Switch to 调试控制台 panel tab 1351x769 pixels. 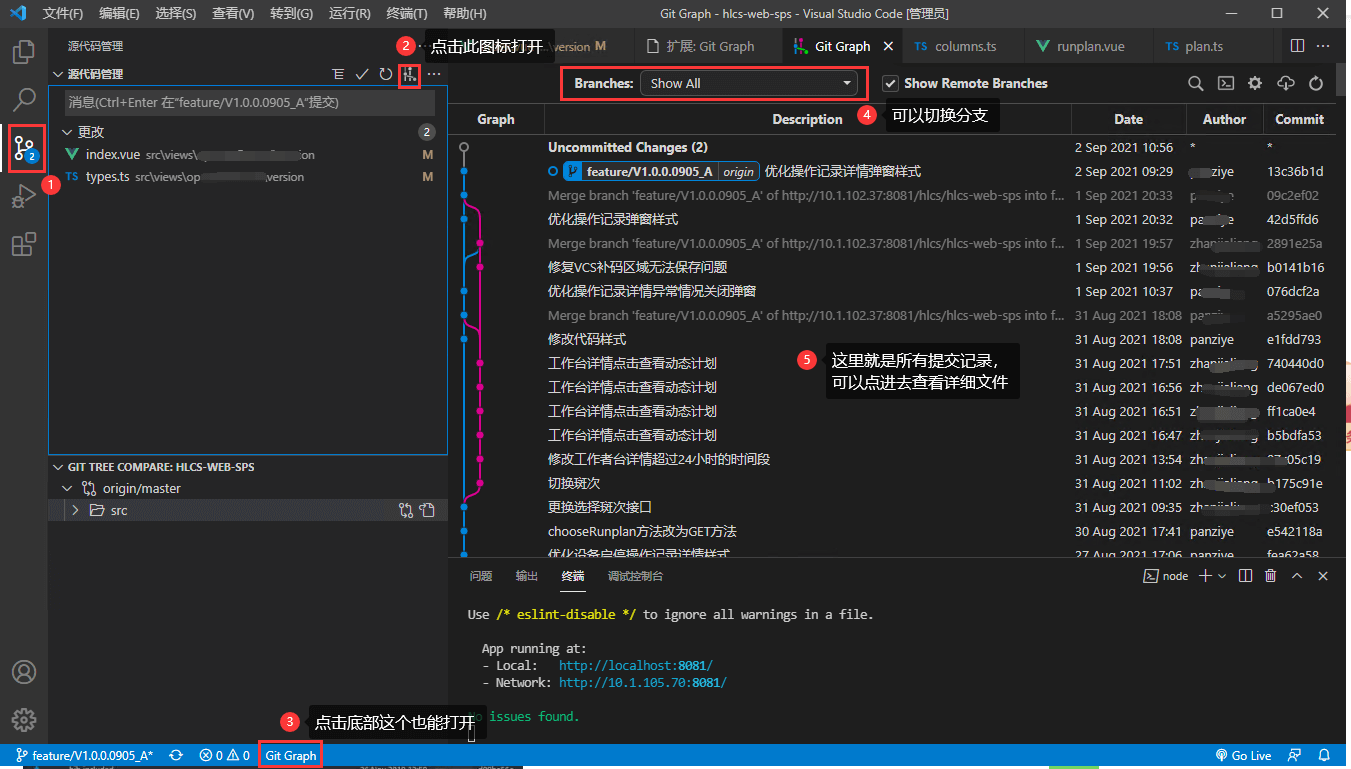pos(635,576)
